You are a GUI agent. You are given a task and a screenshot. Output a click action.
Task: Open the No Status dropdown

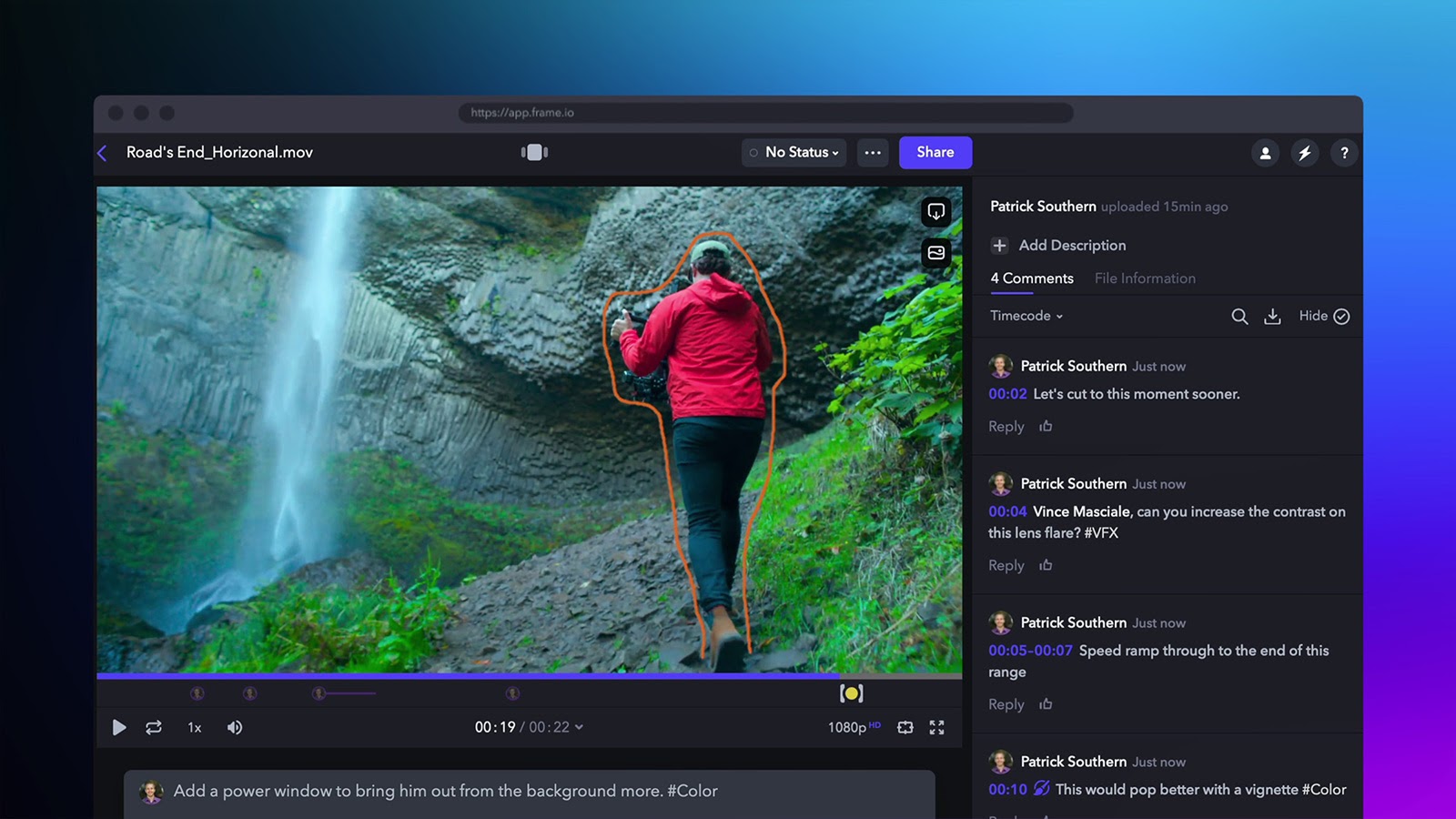click(x=794, y=152)
